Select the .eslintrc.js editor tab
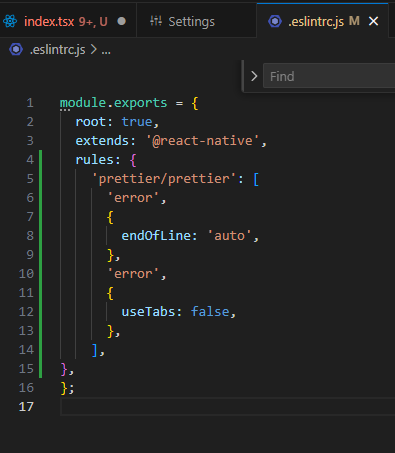395x453 pixels. 322,21
